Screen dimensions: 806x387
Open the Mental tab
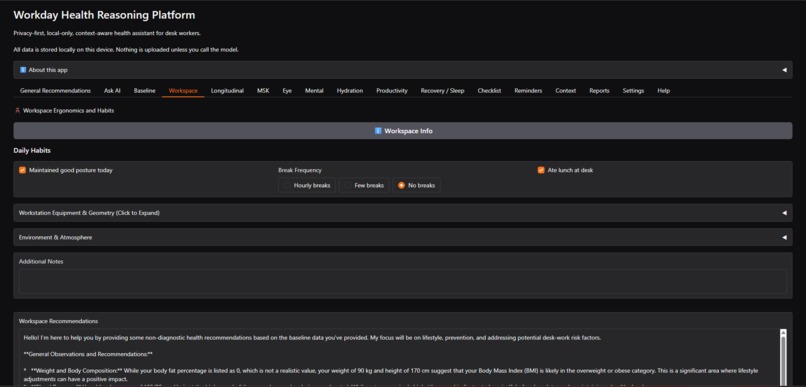[x=314, y=90]
